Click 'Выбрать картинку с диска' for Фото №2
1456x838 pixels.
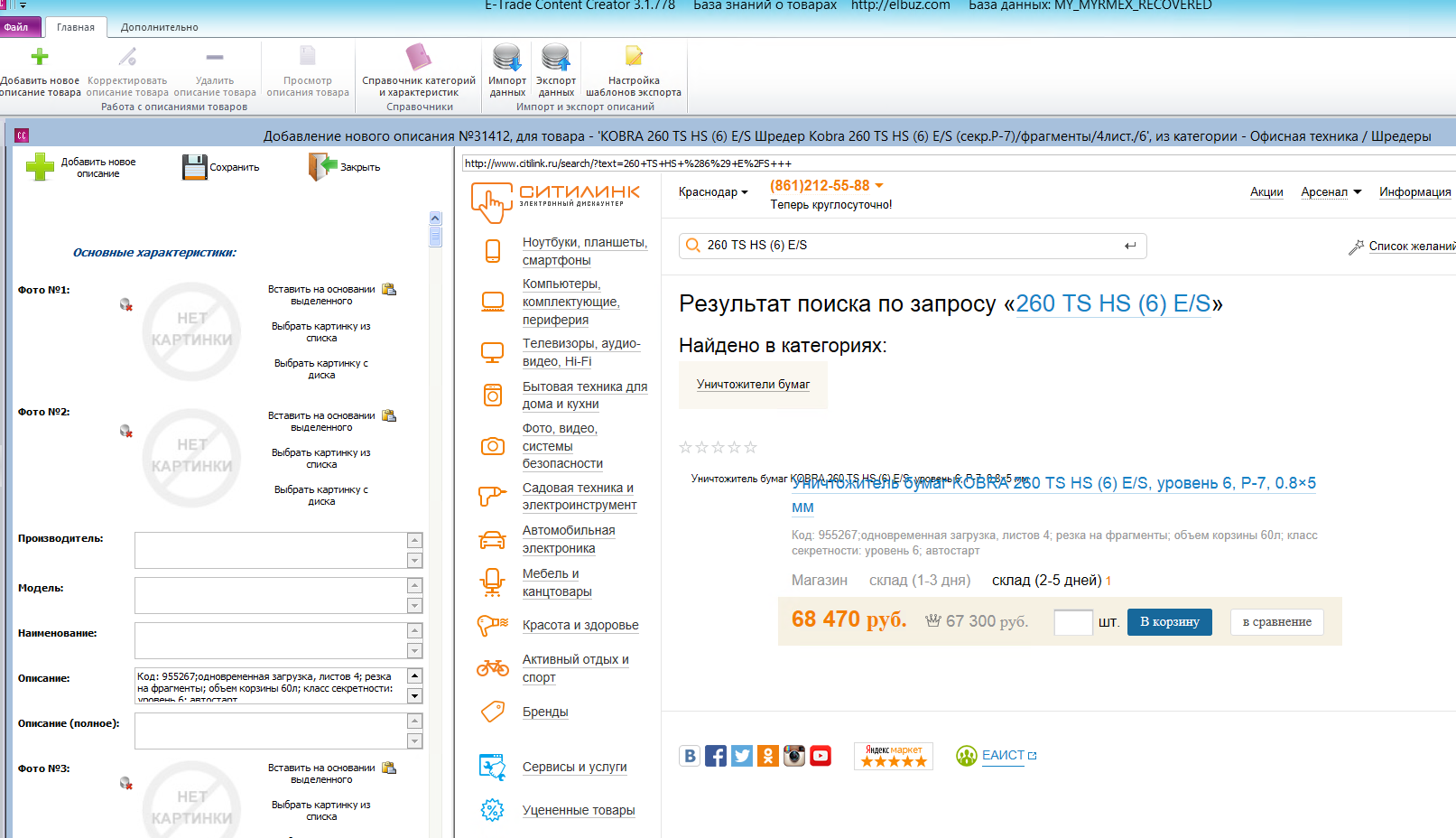(x=321, y=496)
